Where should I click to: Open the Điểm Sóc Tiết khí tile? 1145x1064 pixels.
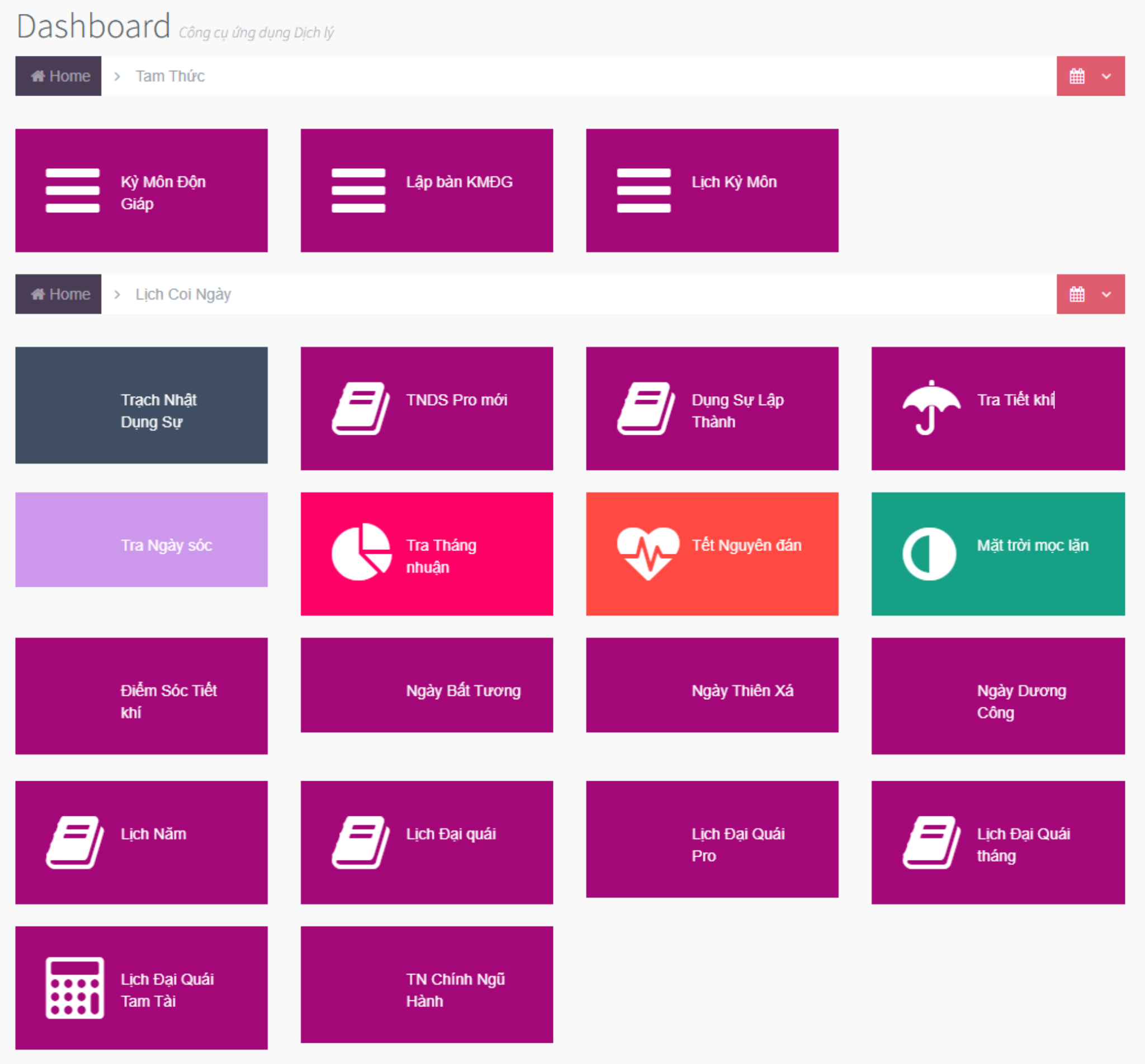coord(141,696)
